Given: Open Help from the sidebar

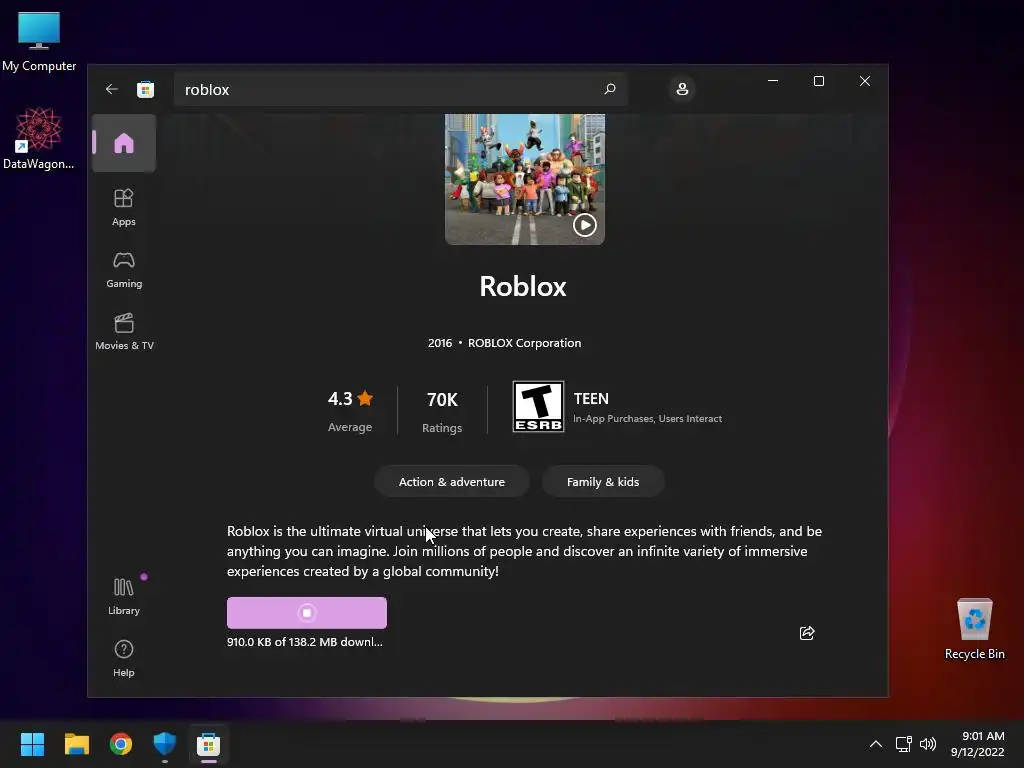Looking at the screenshot, I should [x=123, y=658].
